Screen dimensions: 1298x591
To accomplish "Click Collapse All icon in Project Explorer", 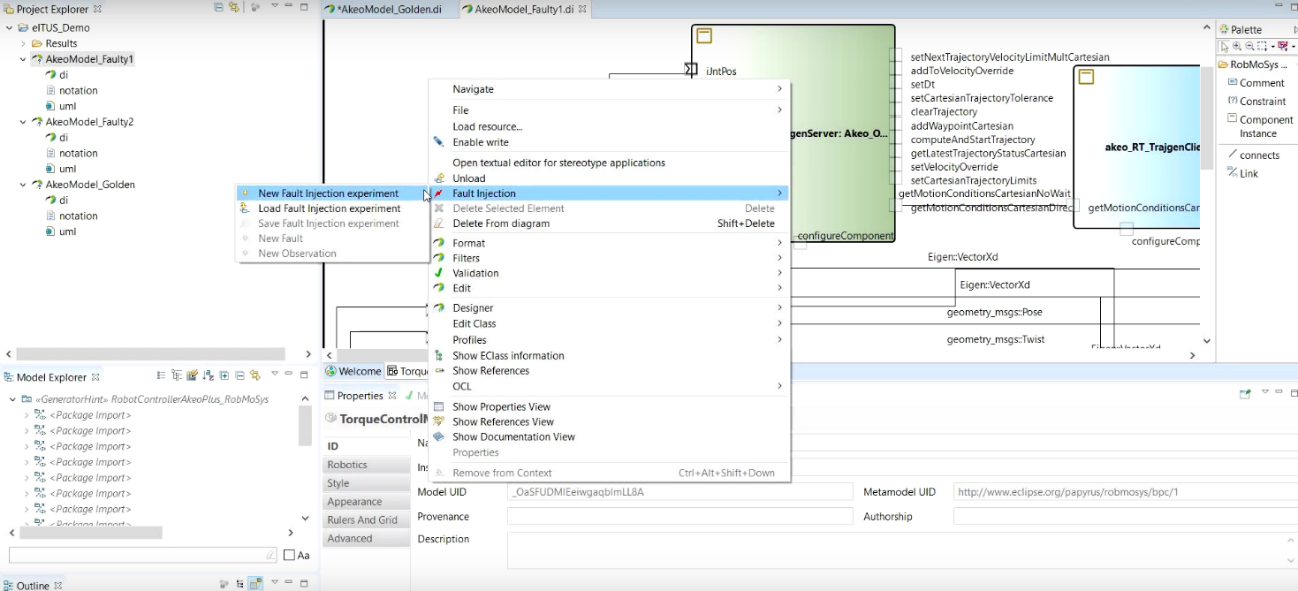I will 219,8.
